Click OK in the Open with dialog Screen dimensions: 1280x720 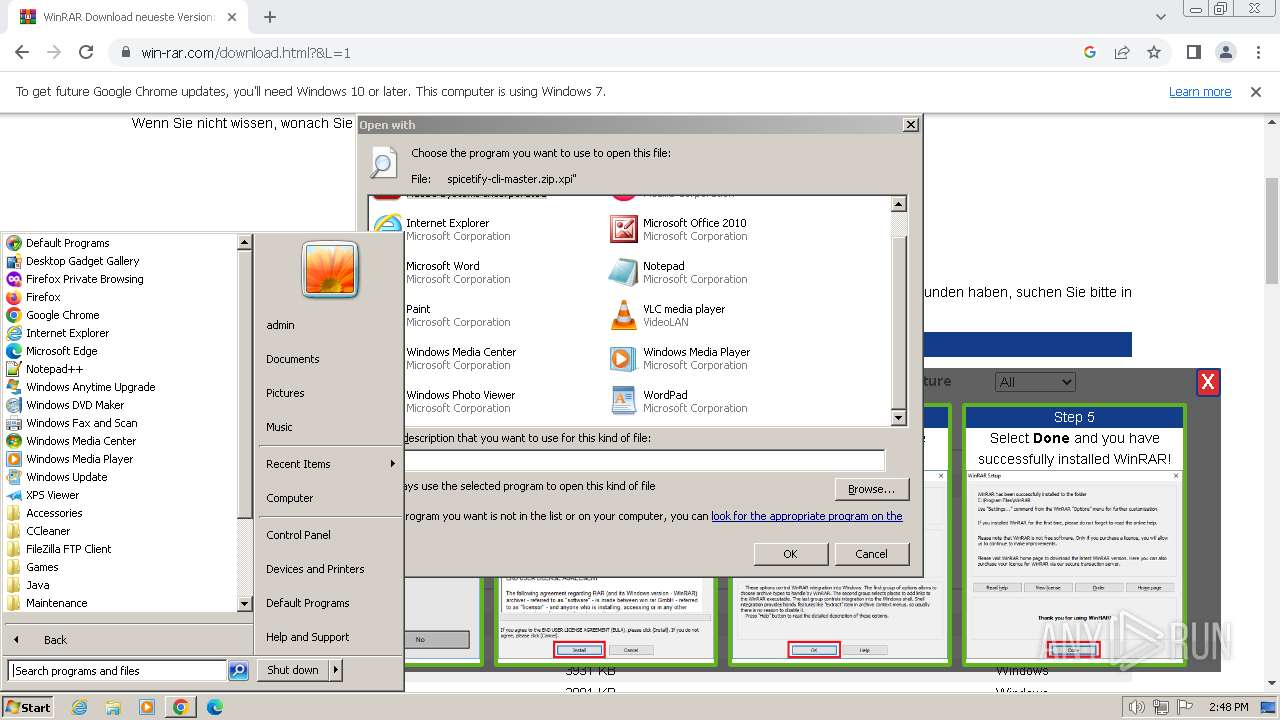(790, 554)
